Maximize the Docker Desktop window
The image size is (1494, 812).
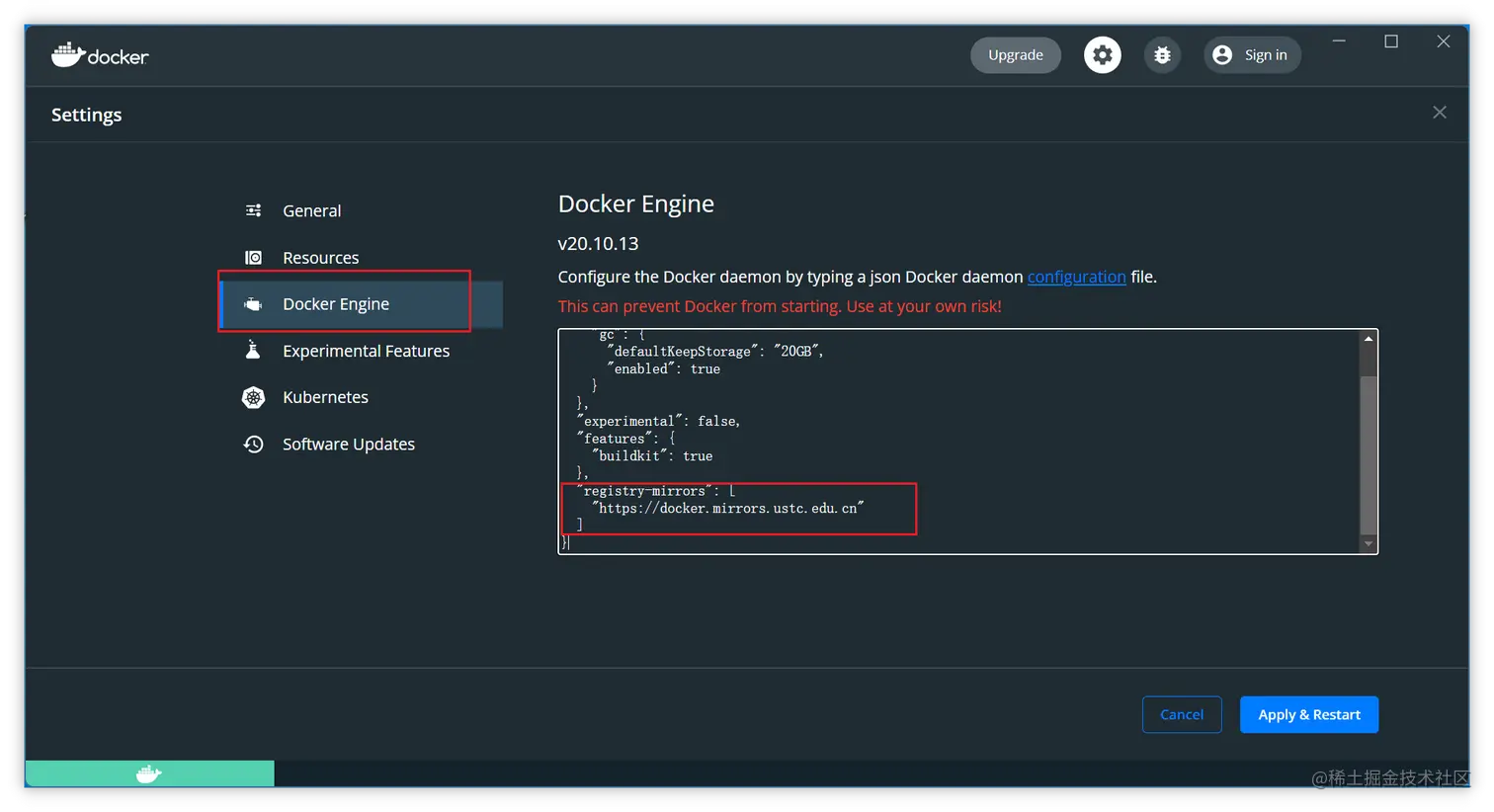1391,41
